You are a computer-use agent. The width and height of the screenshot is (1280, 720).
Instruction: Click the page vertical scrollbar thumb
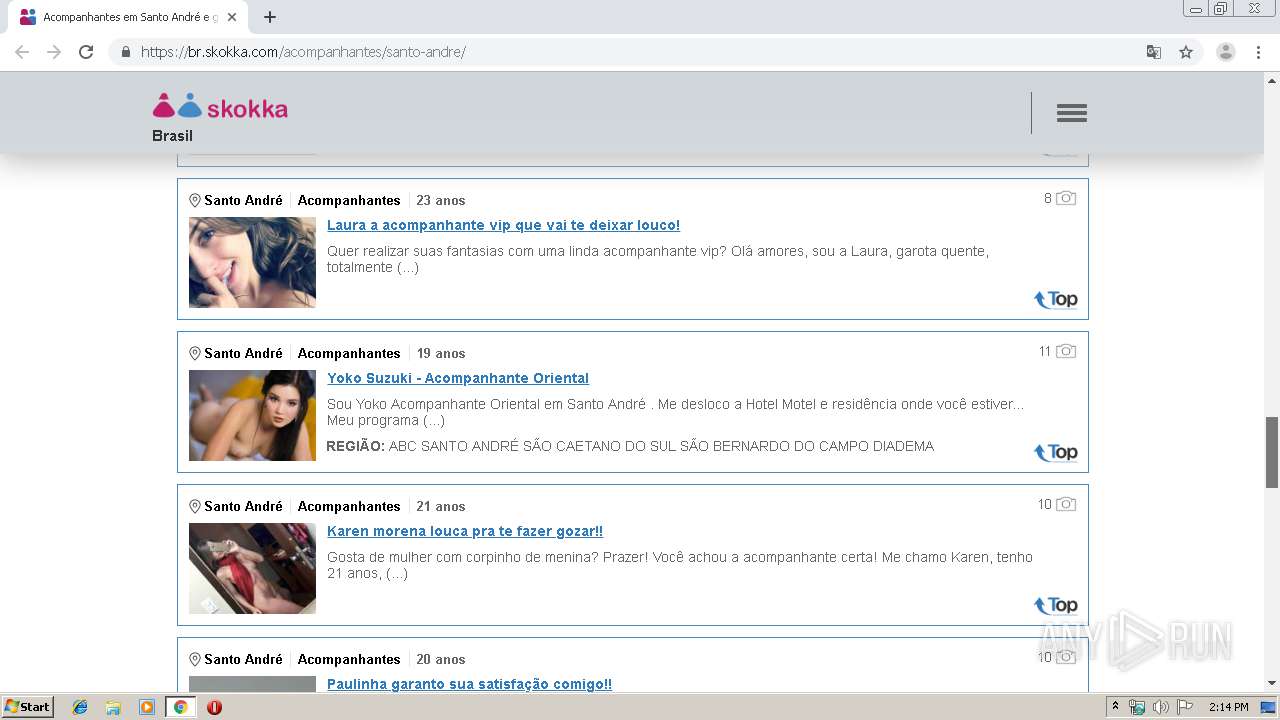pyautogui.click(x=1272, y=452)
